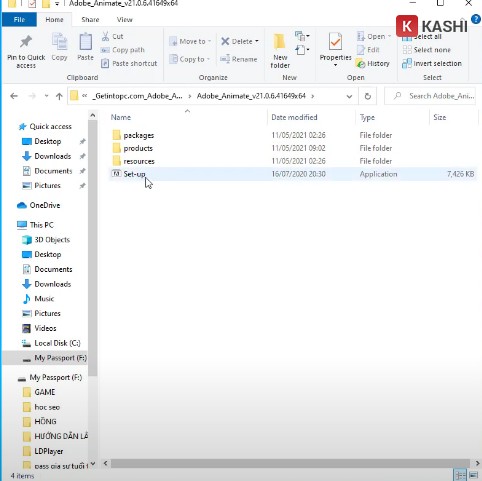
Task: Select the products folder
Action: click(x=138, y=148)
